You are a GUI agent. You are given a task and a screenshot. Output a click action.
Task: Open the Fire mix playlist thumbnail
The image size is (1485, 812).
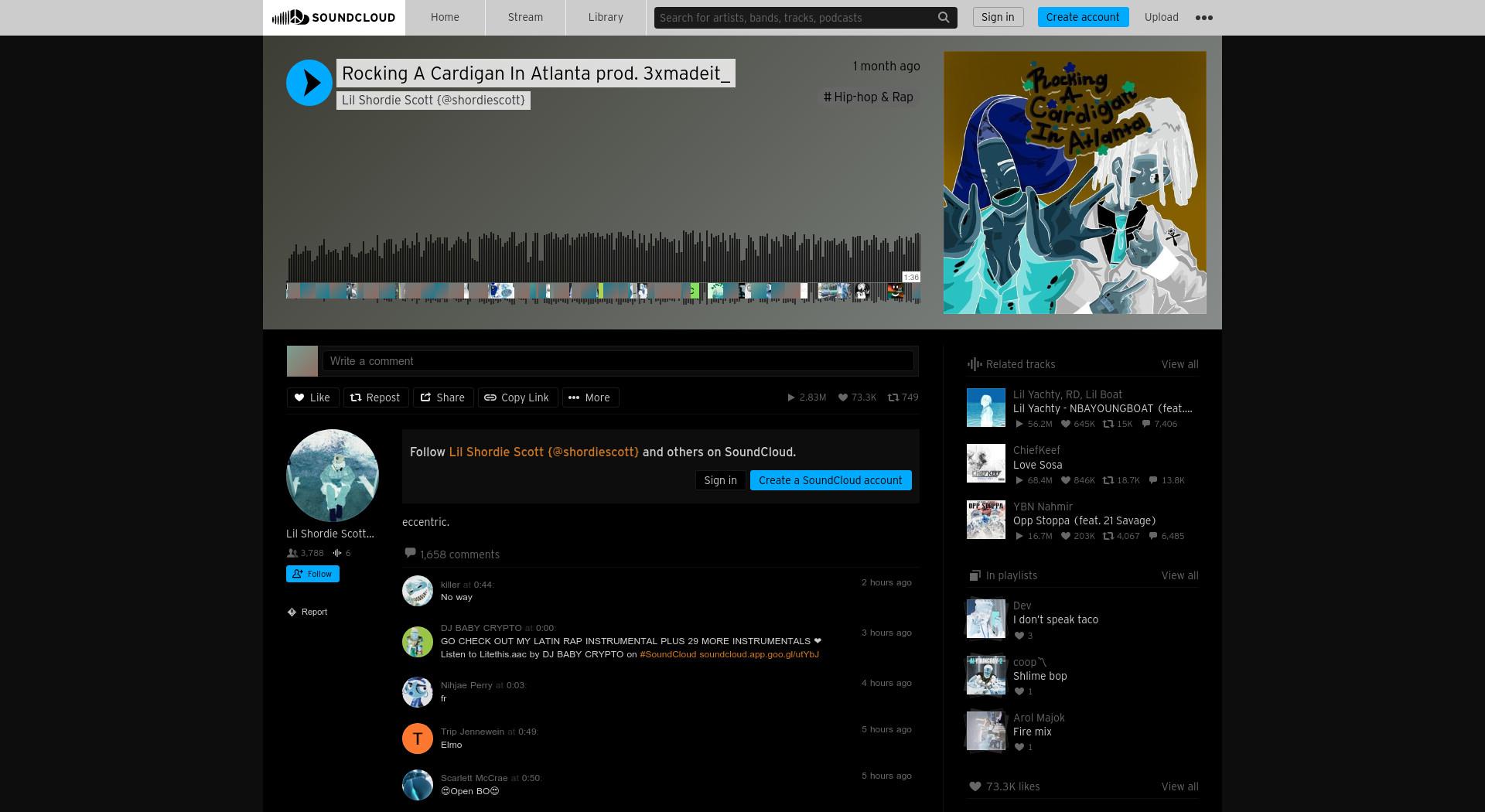(x=986, y=731)
